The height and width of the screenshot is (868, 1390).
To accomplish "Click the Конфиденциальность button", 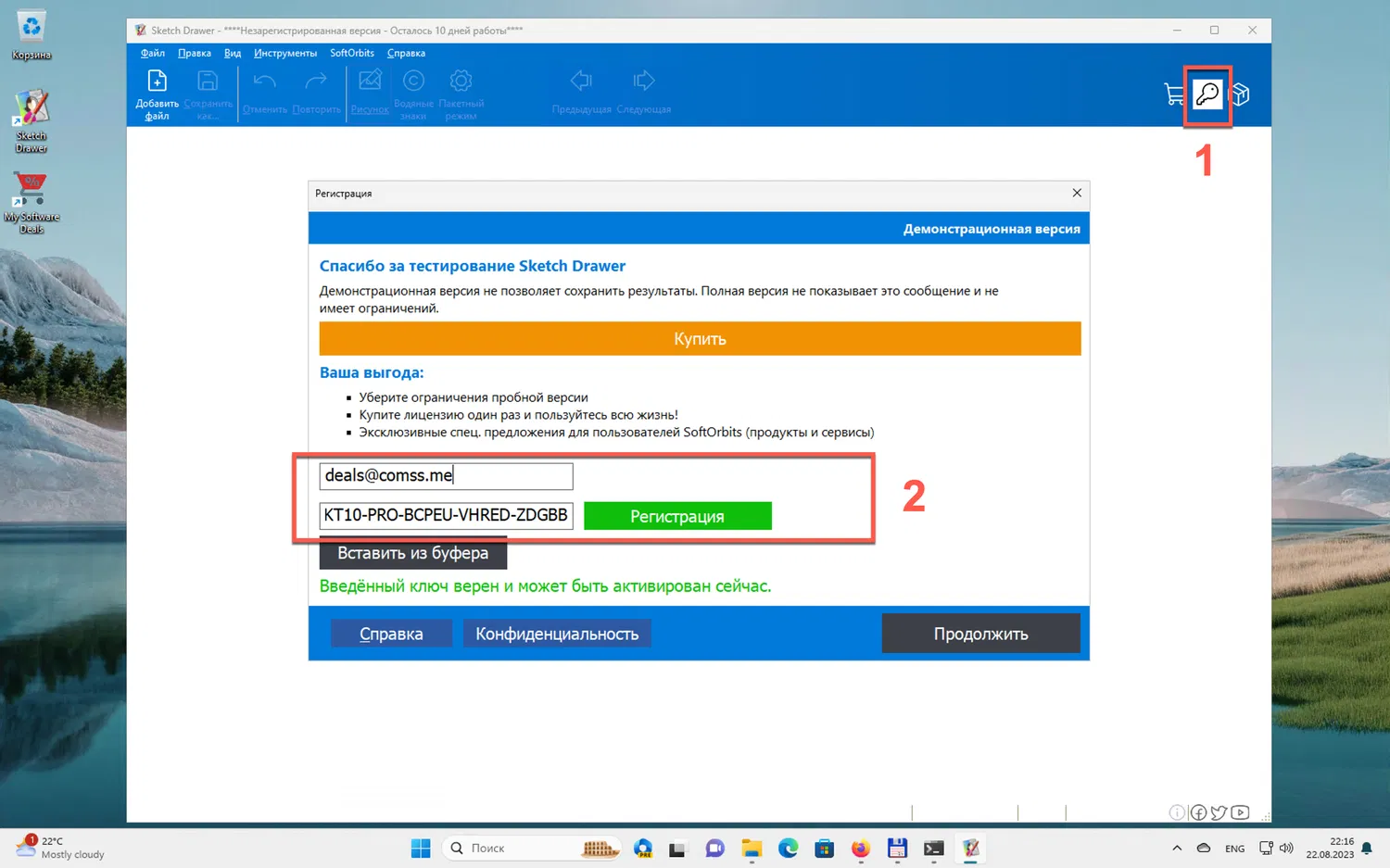I will point(557,634).
